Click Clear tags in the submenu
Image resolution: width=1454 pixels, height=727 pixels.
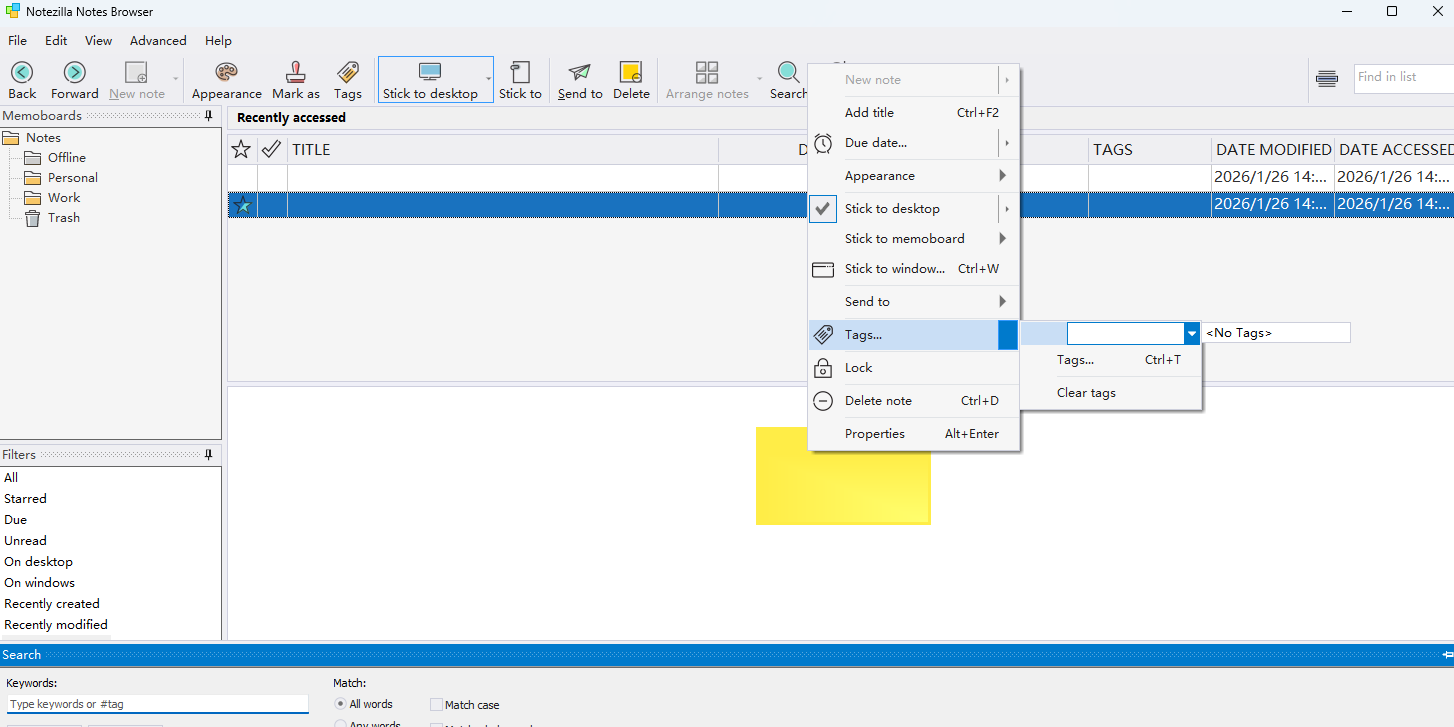[1086, 393]
